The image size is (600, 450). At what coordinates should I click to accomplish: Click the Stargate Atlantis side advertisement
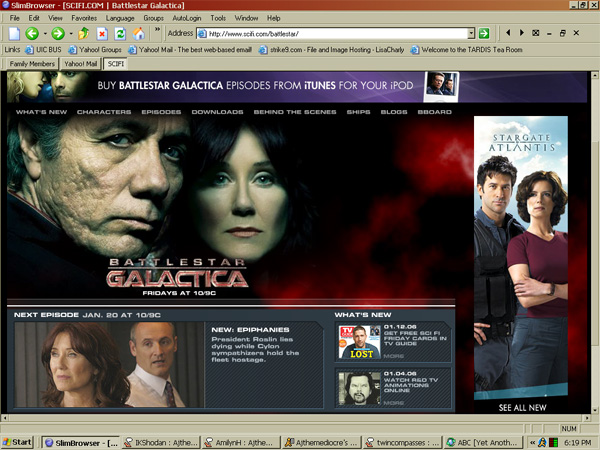(521, 258)
